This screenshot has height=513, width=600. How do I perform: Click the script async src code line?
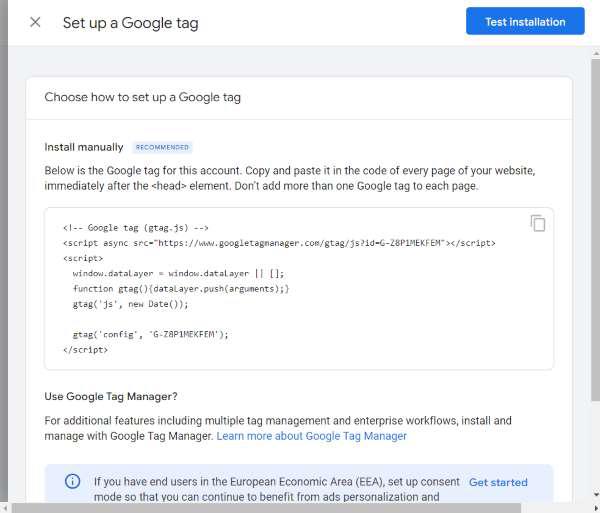click(278, 242)
